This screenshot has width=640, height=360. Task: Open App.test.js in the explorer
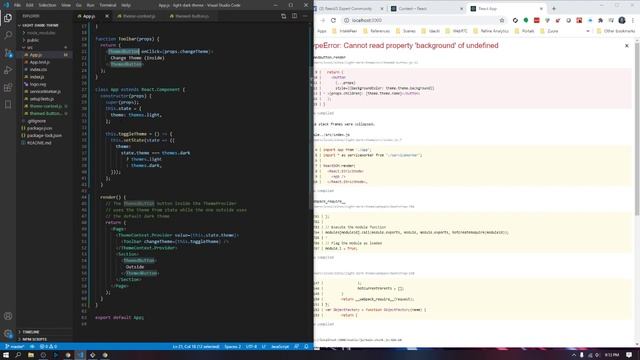coord(40,62)
